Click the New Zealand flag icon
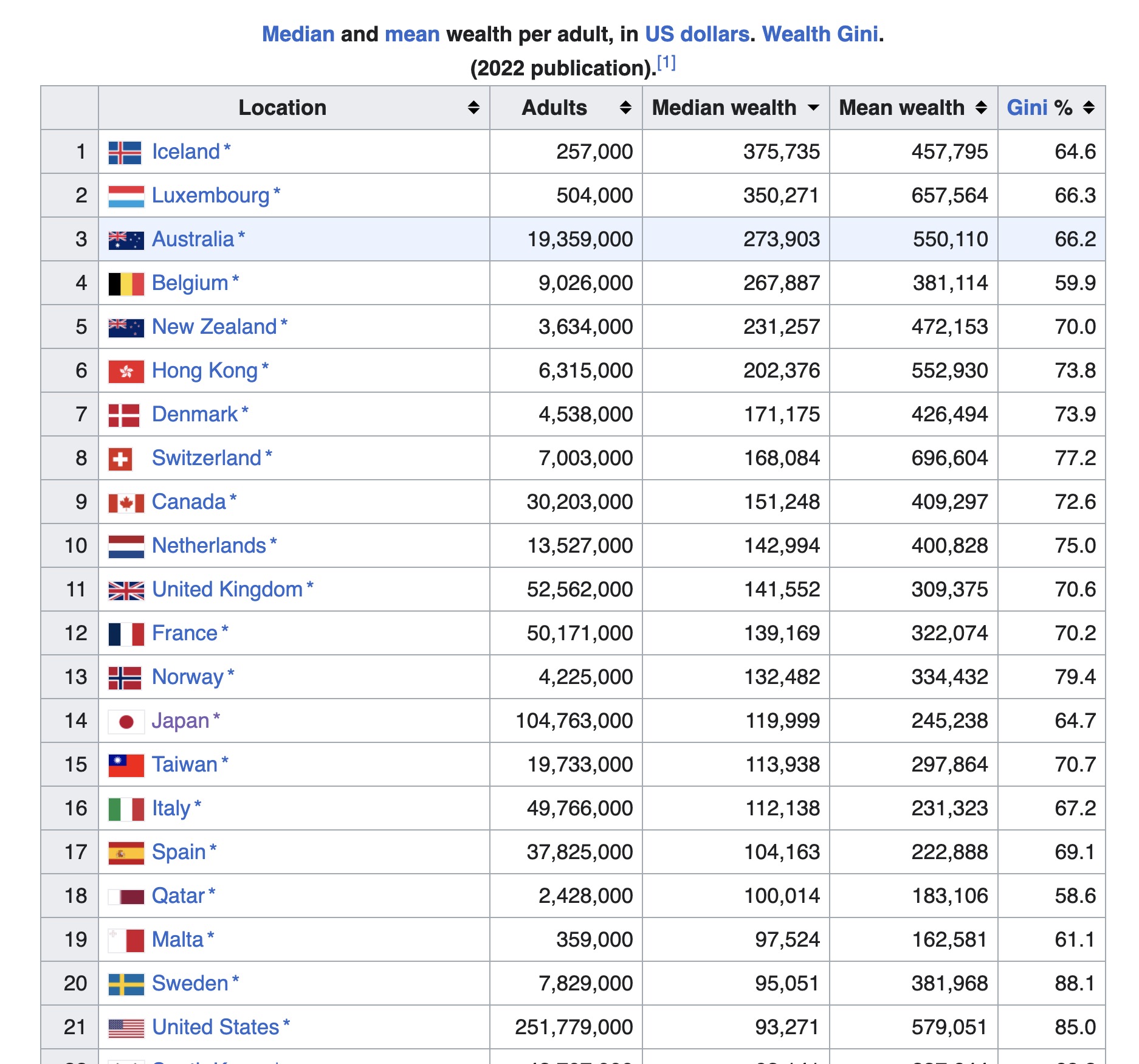Screen dimensions: 1139x1064 pos(126,328)
